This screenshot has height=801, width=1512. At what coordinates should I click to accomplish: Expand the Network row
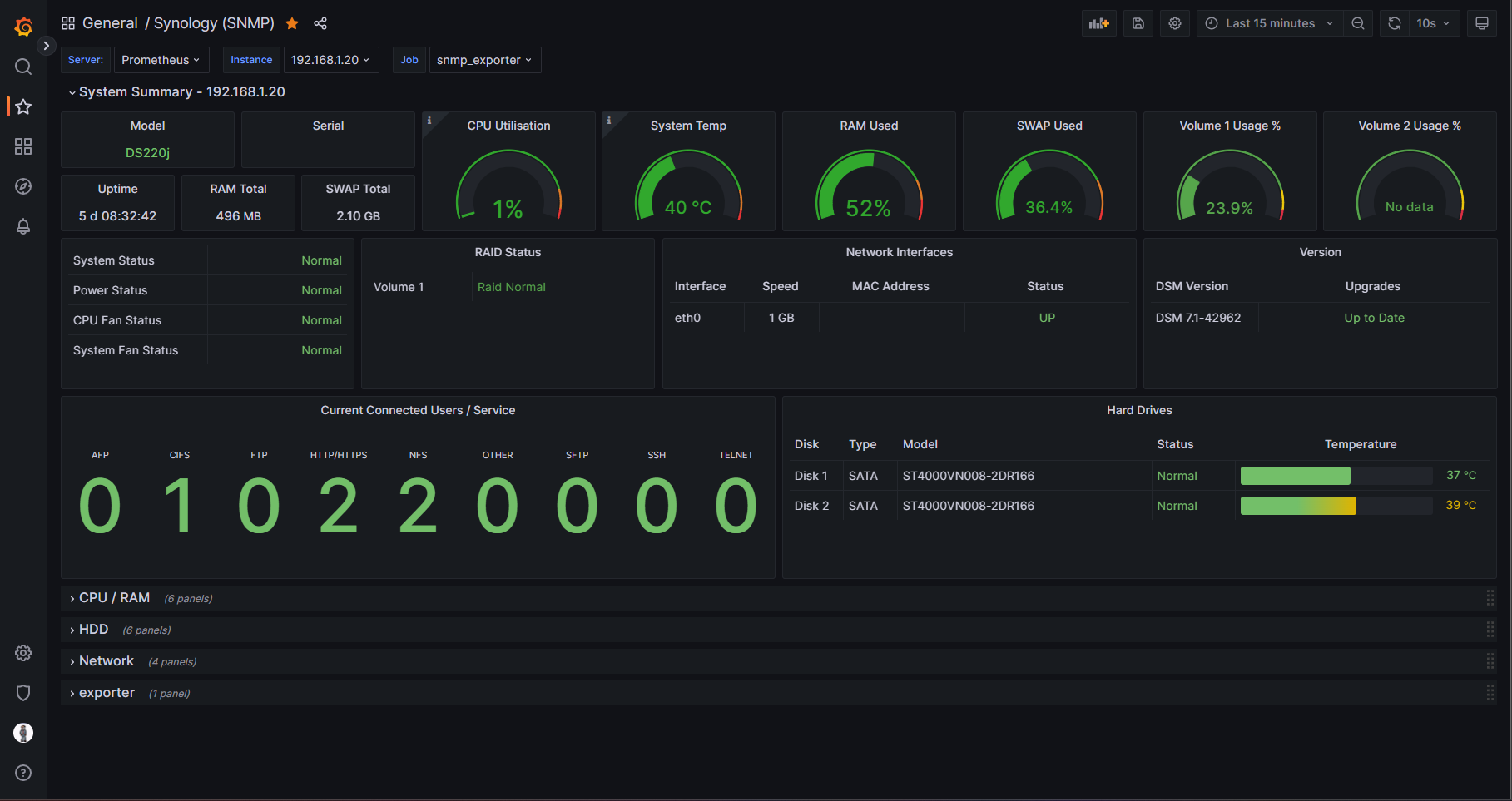[x=106, y=661]
